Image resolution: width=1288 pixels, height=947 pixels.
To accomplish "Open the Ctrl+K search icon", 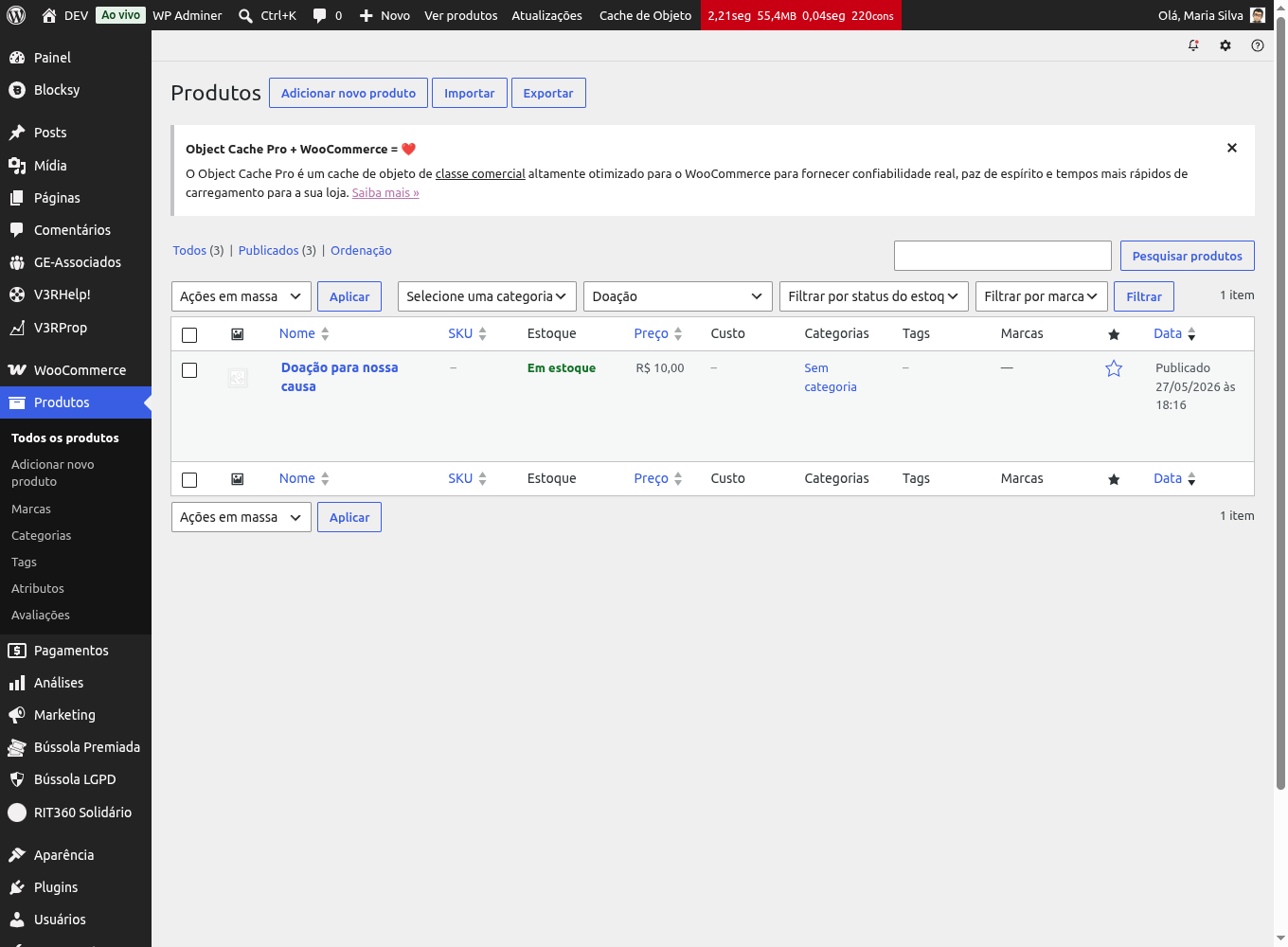I will [245, 15].
